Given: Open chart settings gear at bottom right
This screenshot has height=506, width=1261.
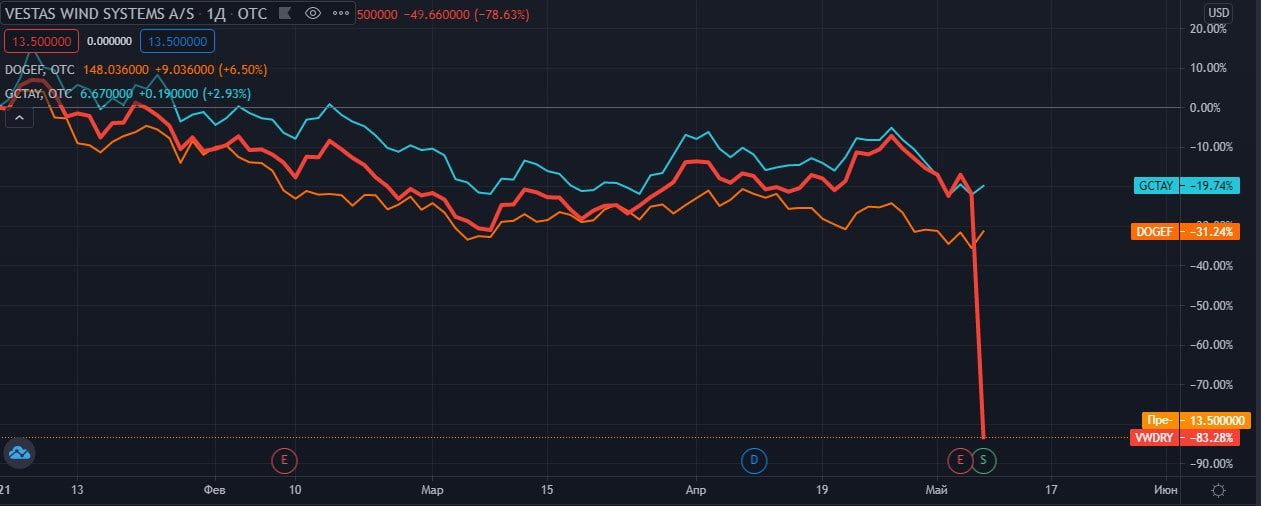Looking at the screenshot, I should (1218, 490).
